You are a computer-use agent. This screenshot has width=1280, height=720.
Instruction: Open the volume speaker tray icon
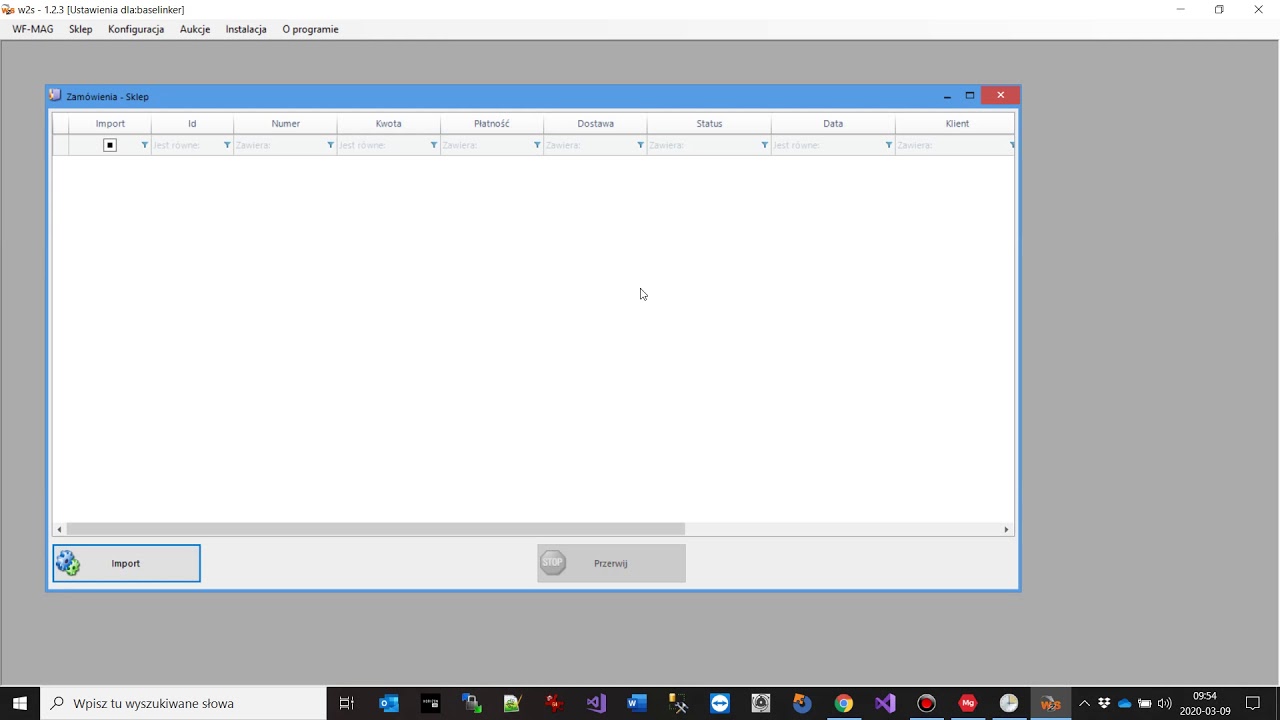coord(1164,703)
